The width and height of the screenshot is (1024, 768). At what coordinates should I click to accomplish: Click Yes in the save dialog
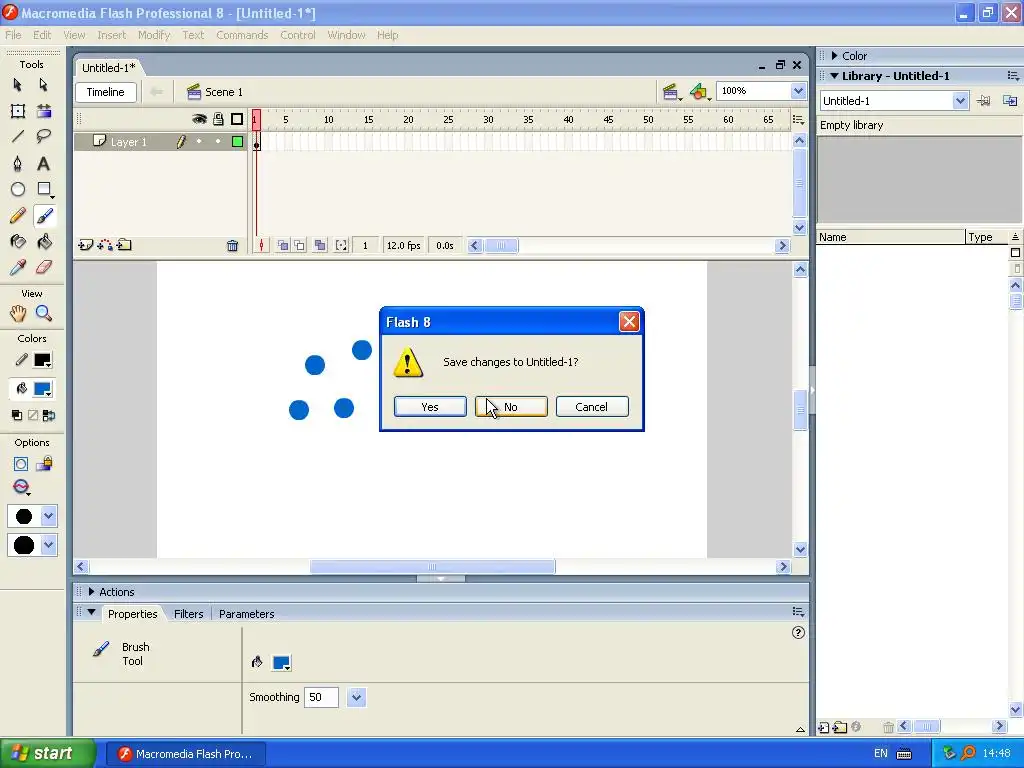tap(430, 407)
